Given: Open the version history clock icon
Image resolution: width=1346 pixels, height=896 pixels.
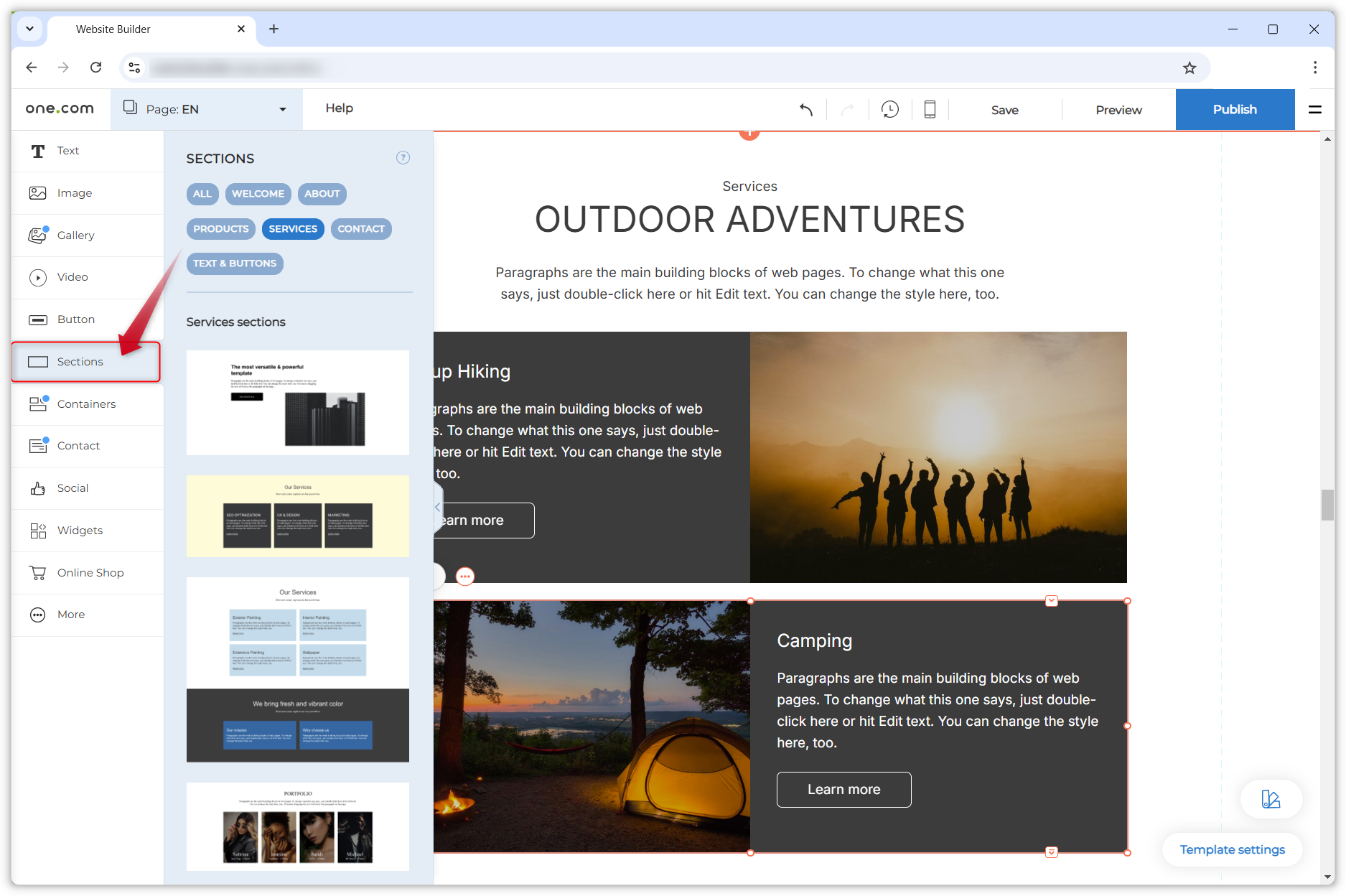Looking at the screenshot, I should click(x=889, y=110).
